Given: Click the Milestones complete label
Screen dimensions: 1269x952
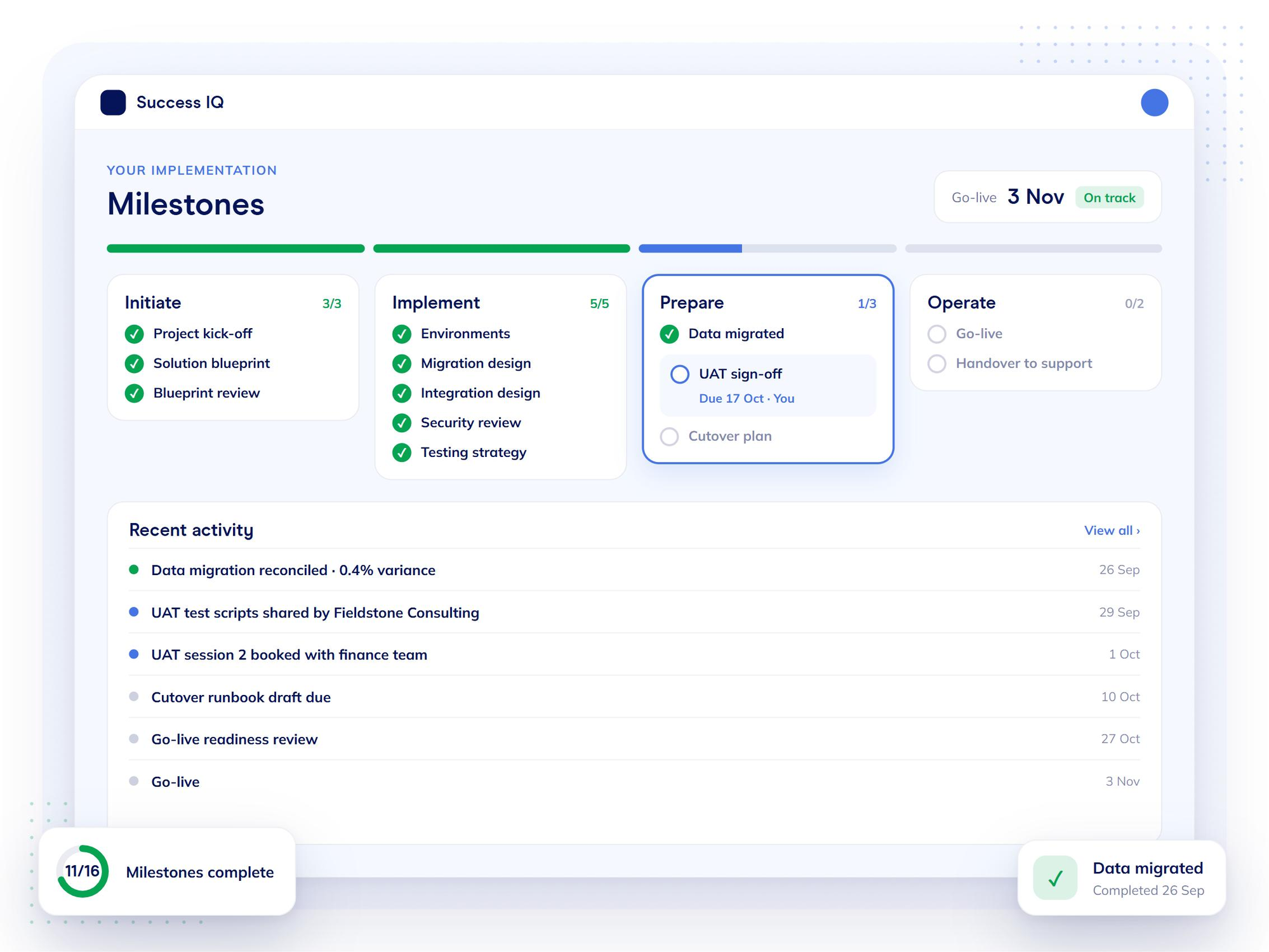Looking at the screenshot, I should click(x=200, y=872).
